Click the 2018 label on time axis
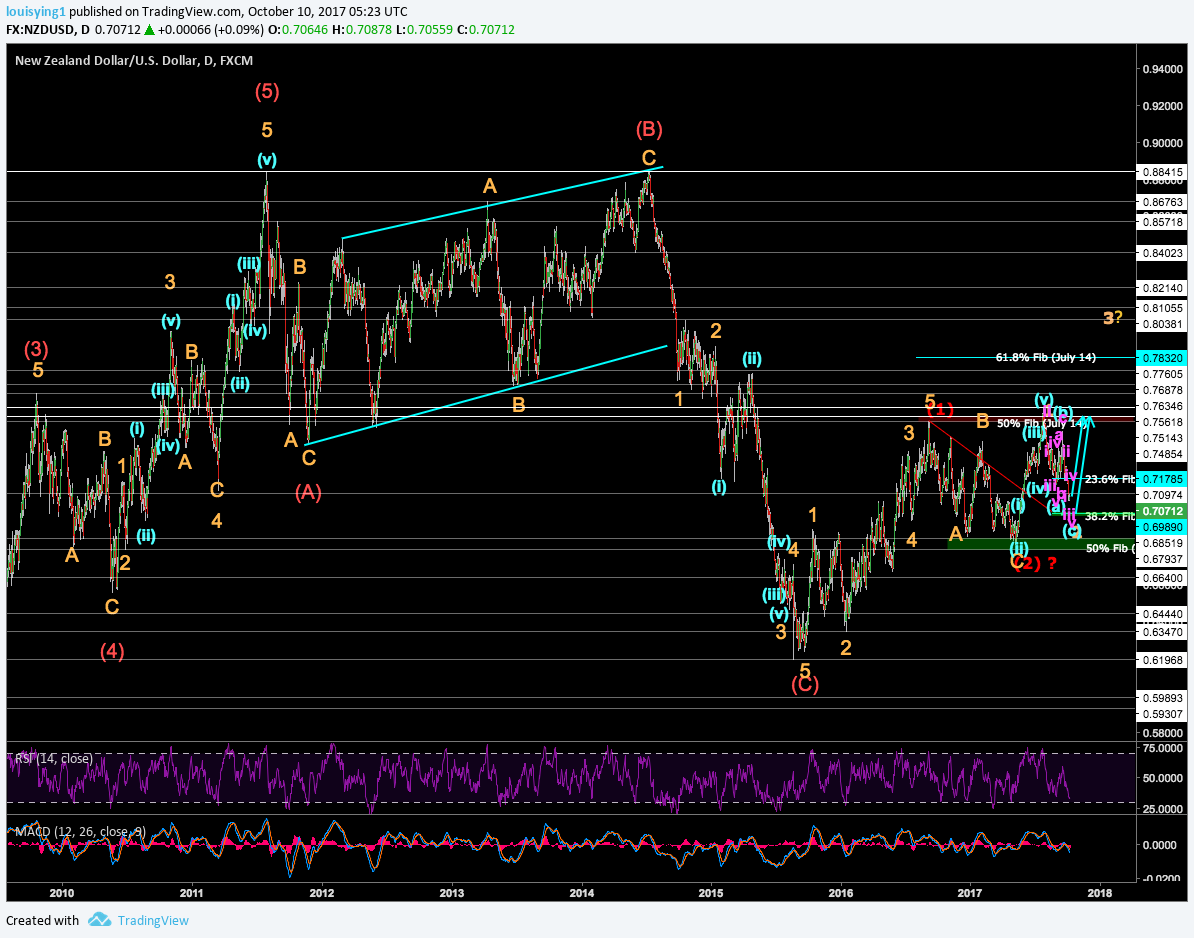Image resolution: width=1194 pixels, height=938 pixels. (x=1100, y=892)
